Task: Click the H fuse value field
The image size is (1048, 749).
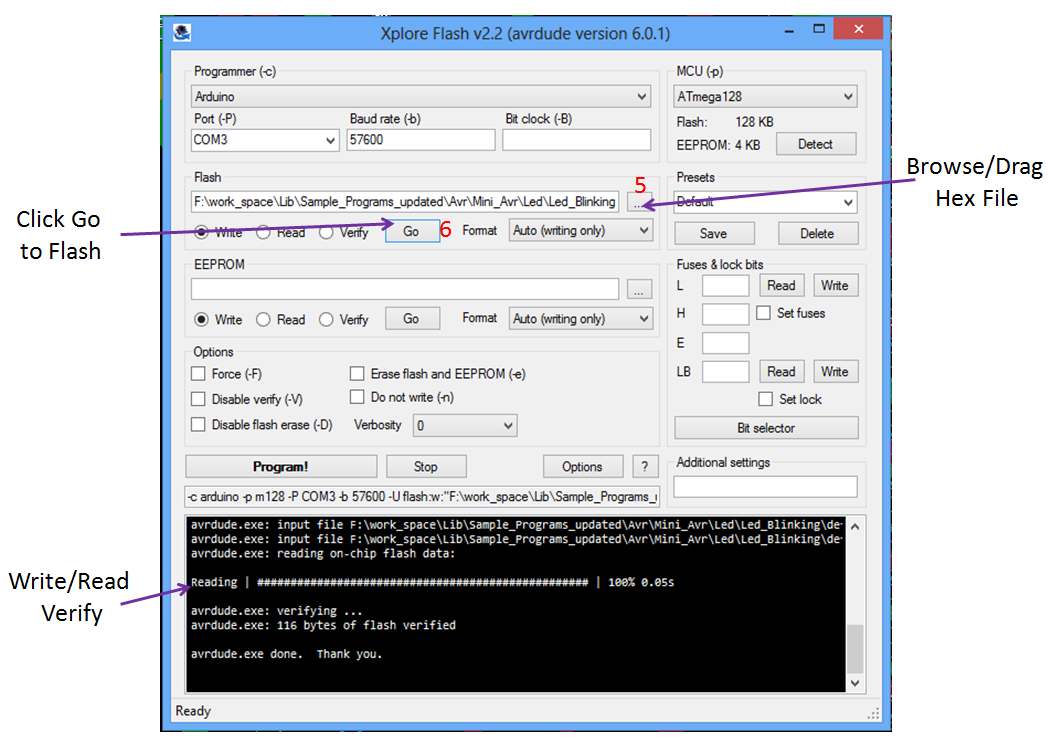Action: (726, 314)
